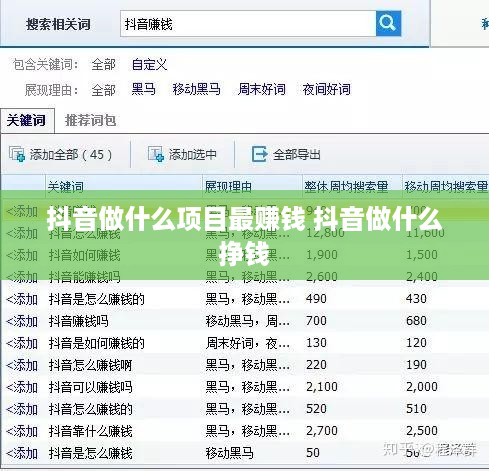Click the 添加全部 (45) add-all icon

[17, 154]
